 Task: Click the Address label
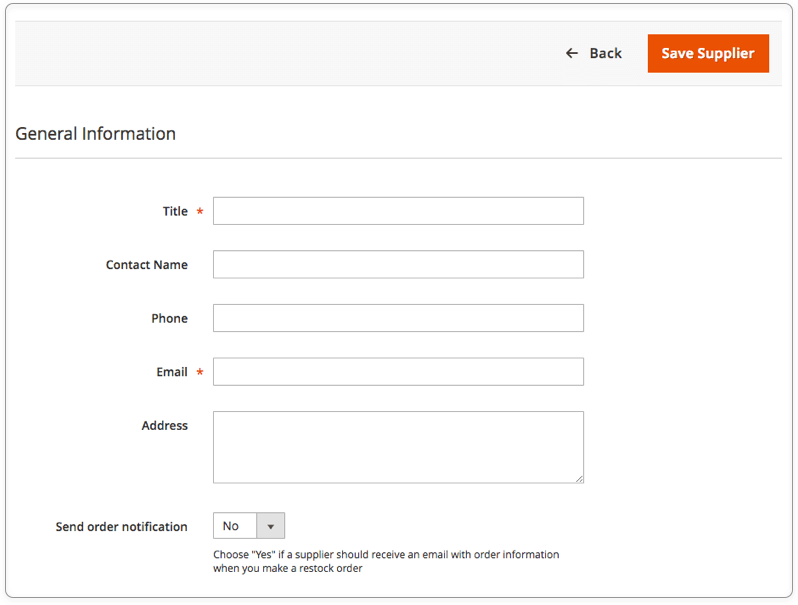[x=164, y=425]
